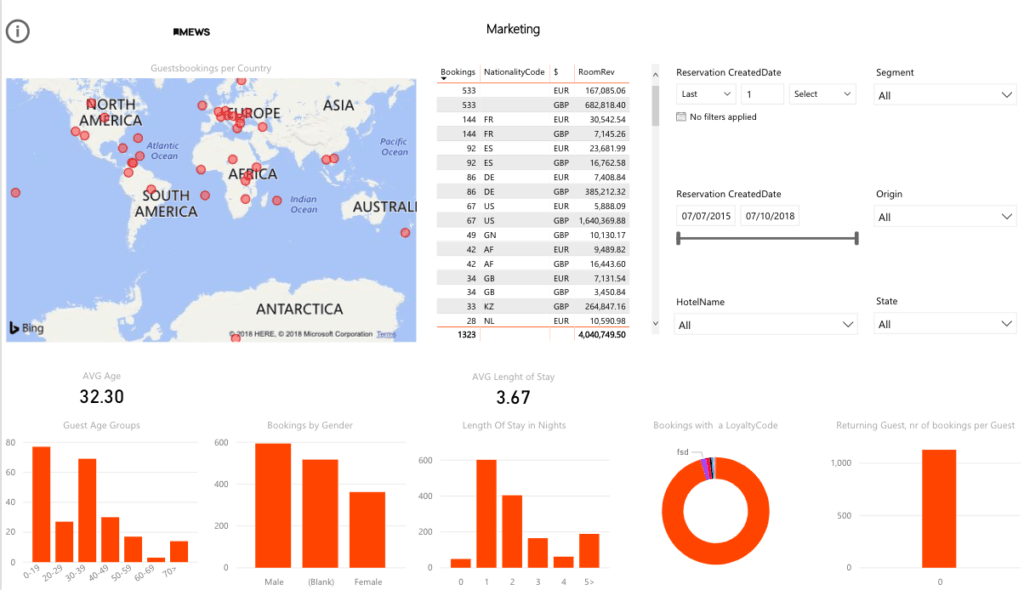The image size is (1024, 590).
Task: Select the Male bar in Bookings by Gender
Action: pos(273,505)
